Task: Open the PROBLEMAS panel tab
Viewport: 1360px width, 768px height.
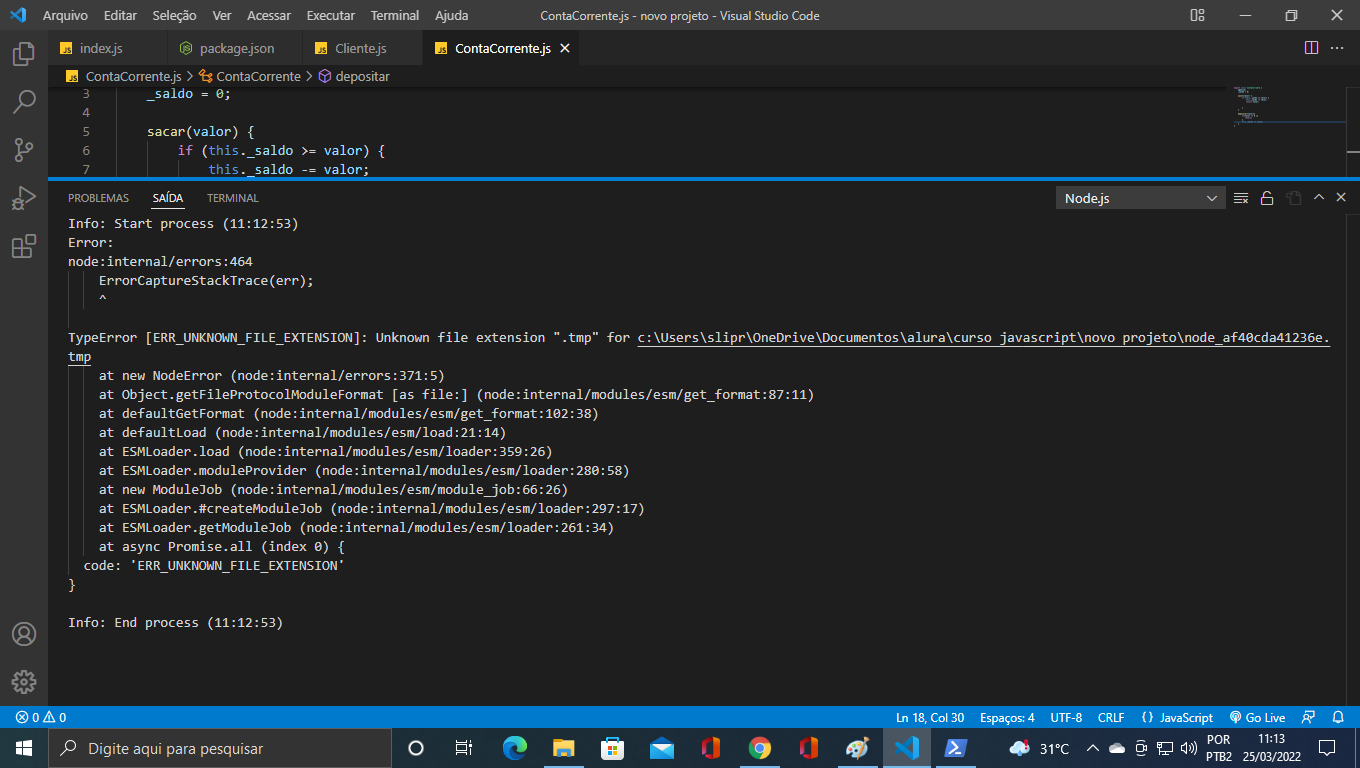Action: (x=99, y=198)
